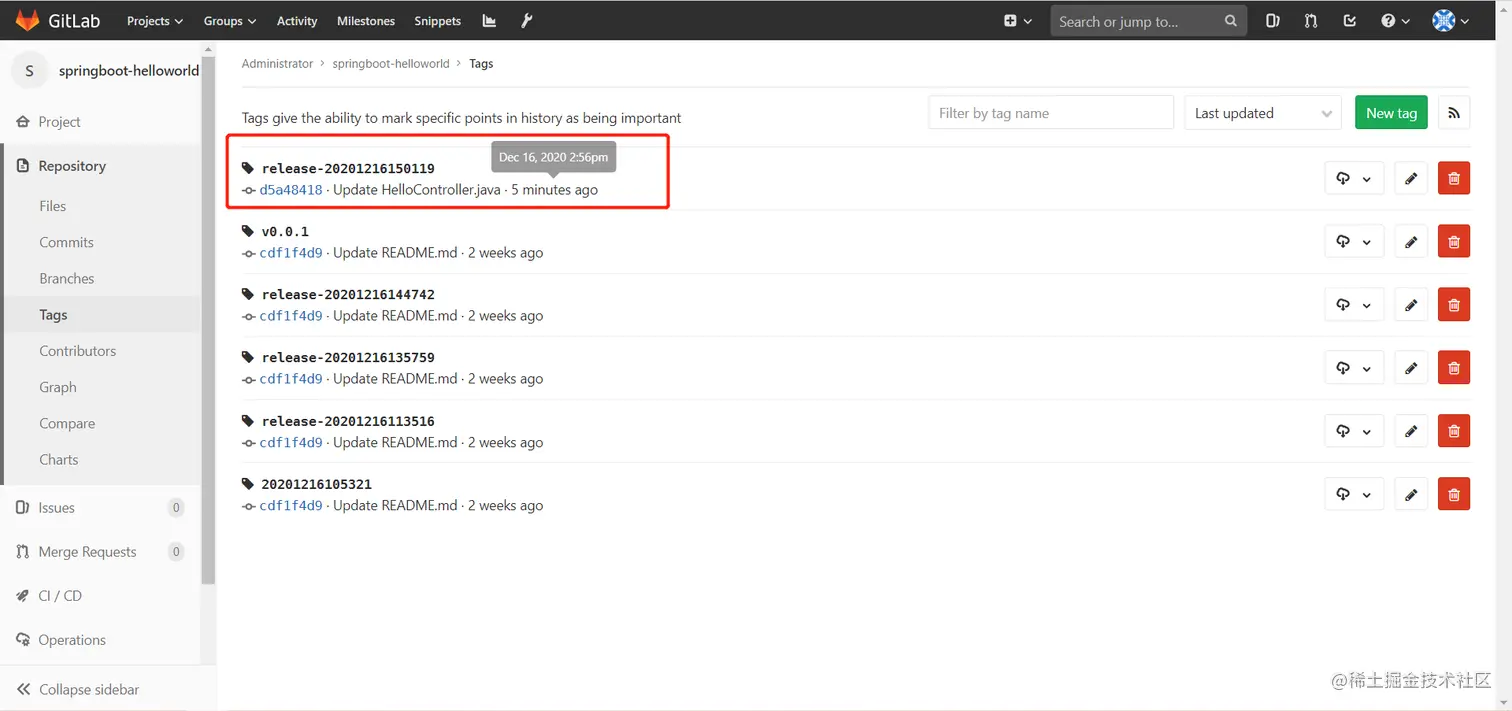Go to Snippets in top navbar
This screenshot has width=1512, height=711.
pos(438,20)
